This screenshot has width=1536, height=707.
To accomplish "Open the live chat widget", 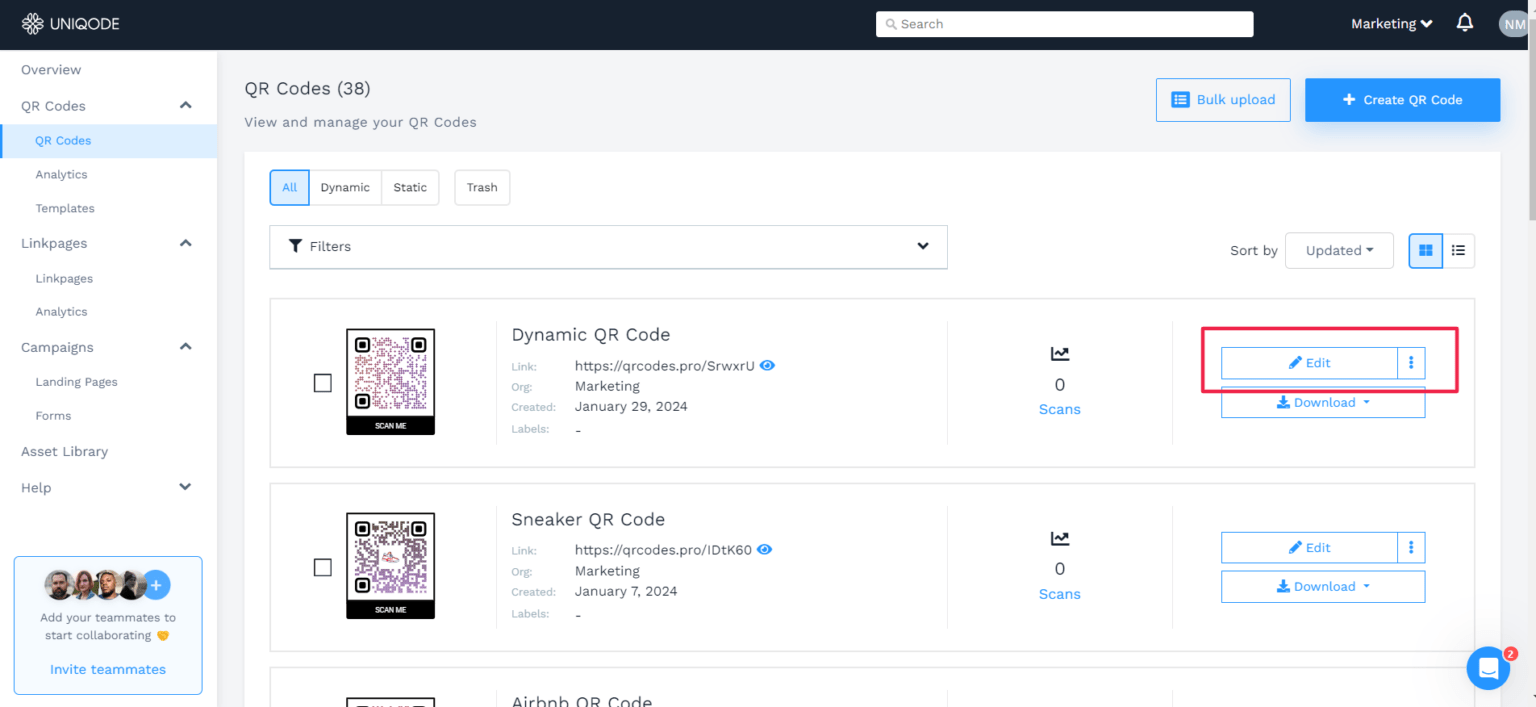I will pyautogui.click(x=1487, y=668).
